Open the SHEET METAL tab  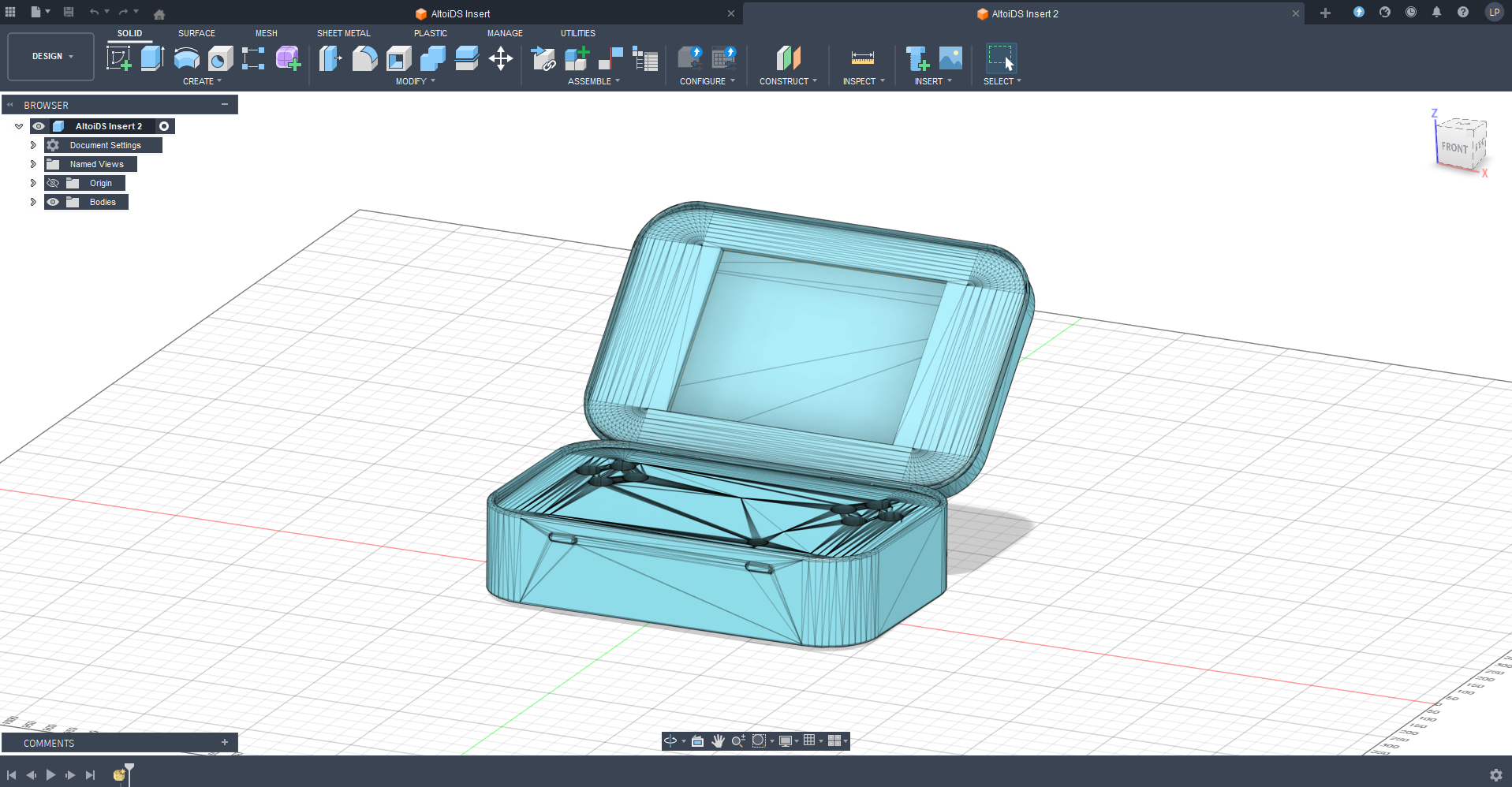click(x=343, y=33)
